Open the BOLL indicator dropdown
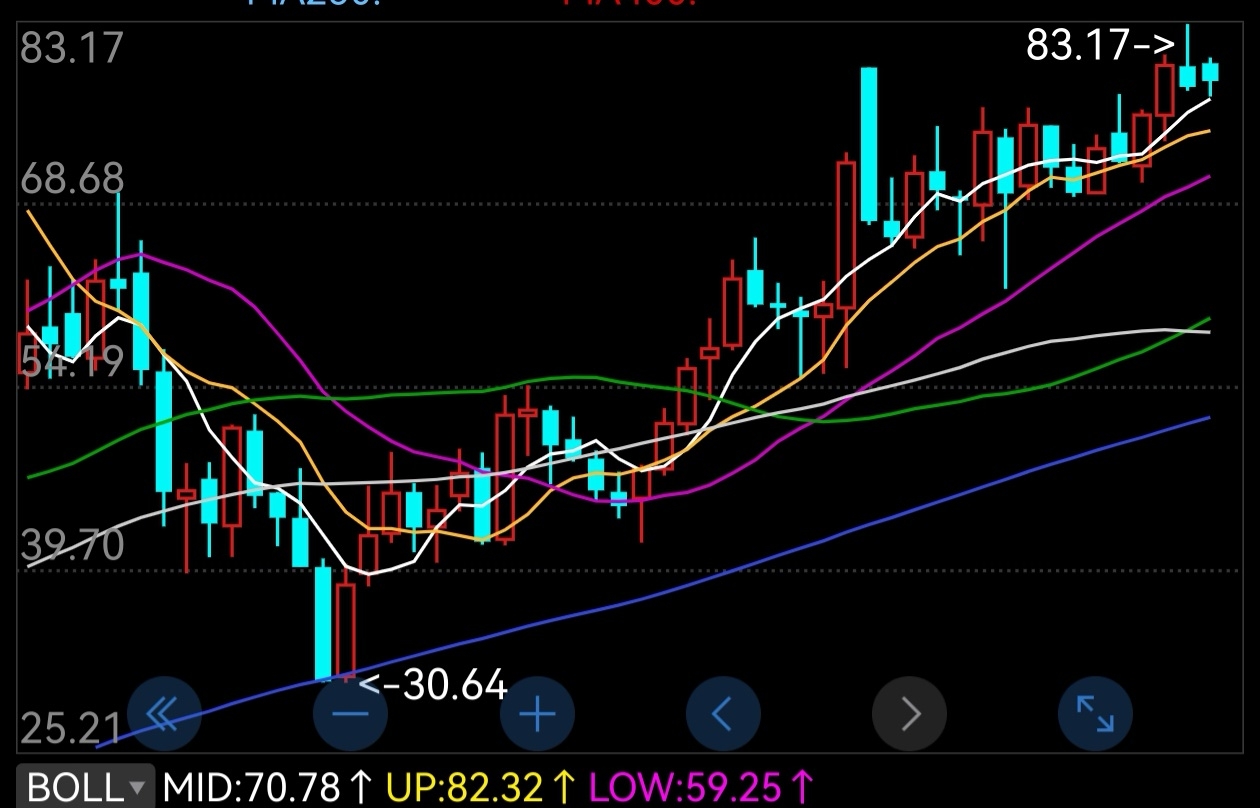 86,787
